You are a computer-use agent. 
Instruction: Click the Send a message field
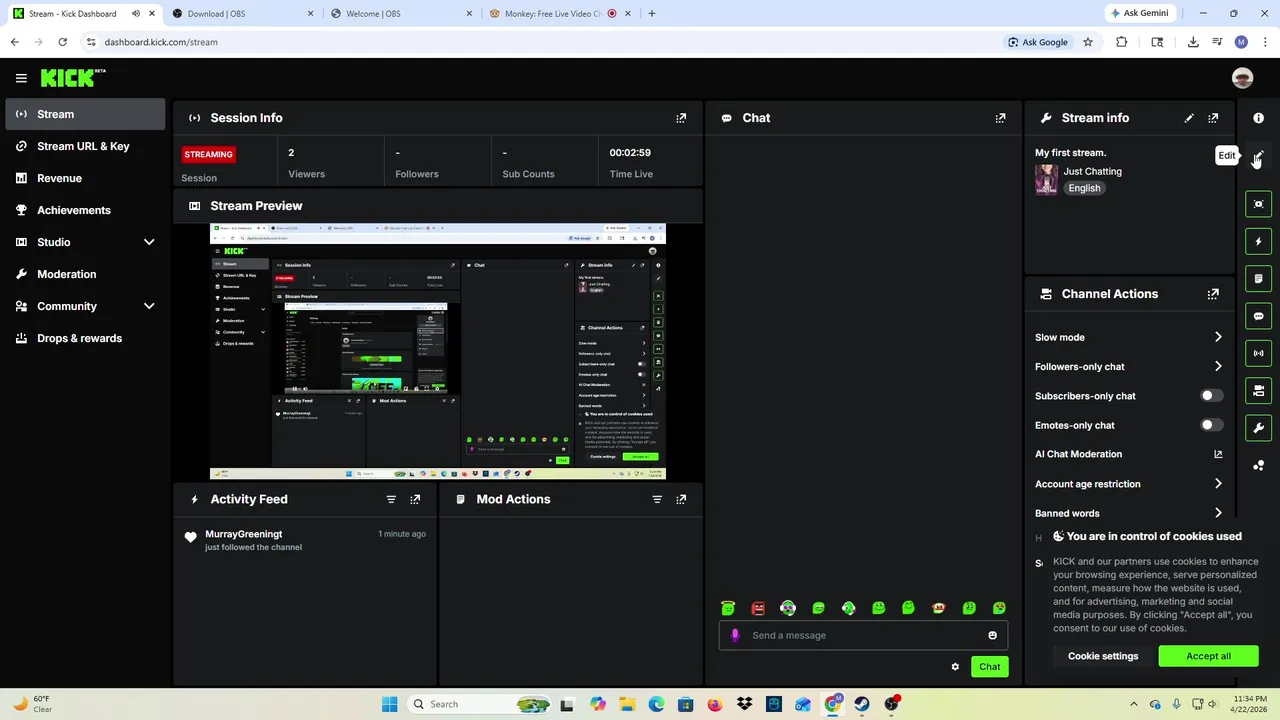tap(863, 635)
